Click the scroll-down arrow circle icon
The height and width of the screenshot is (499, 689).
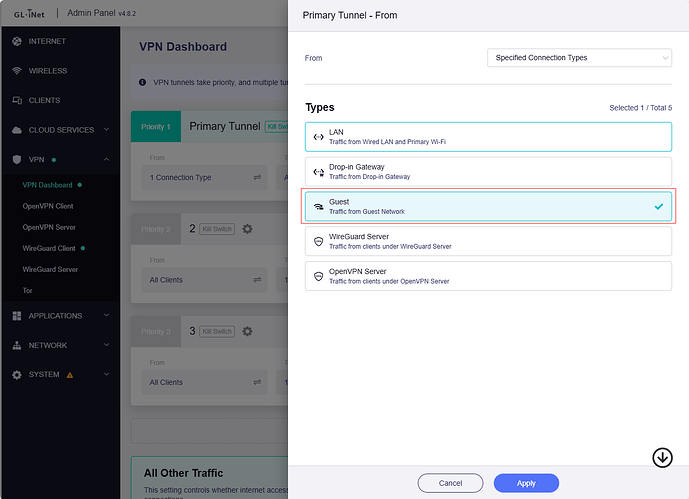662,457
